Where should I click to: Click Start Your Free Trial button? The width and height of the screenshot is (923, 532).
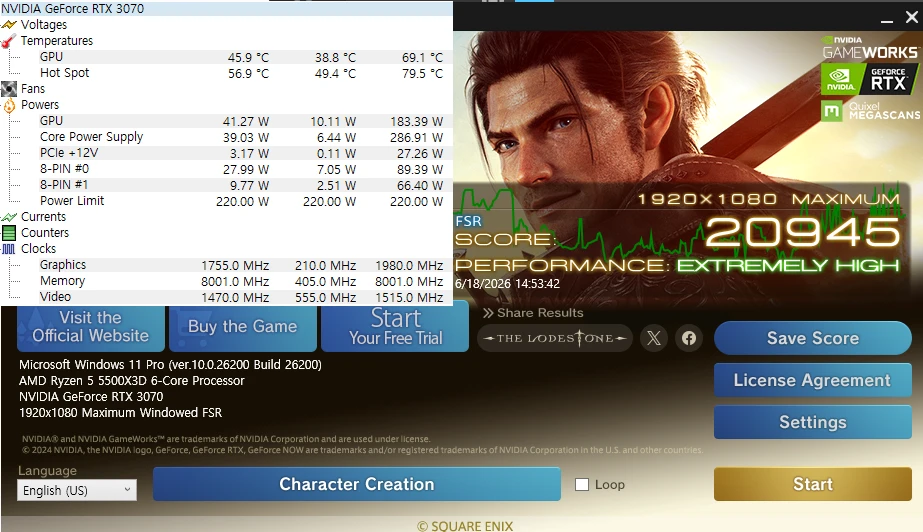click(395, 327)
